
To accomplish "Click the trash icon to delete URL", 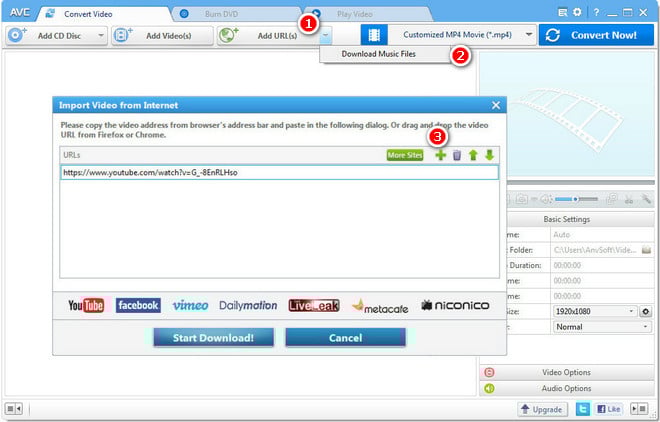I will 457,155.
